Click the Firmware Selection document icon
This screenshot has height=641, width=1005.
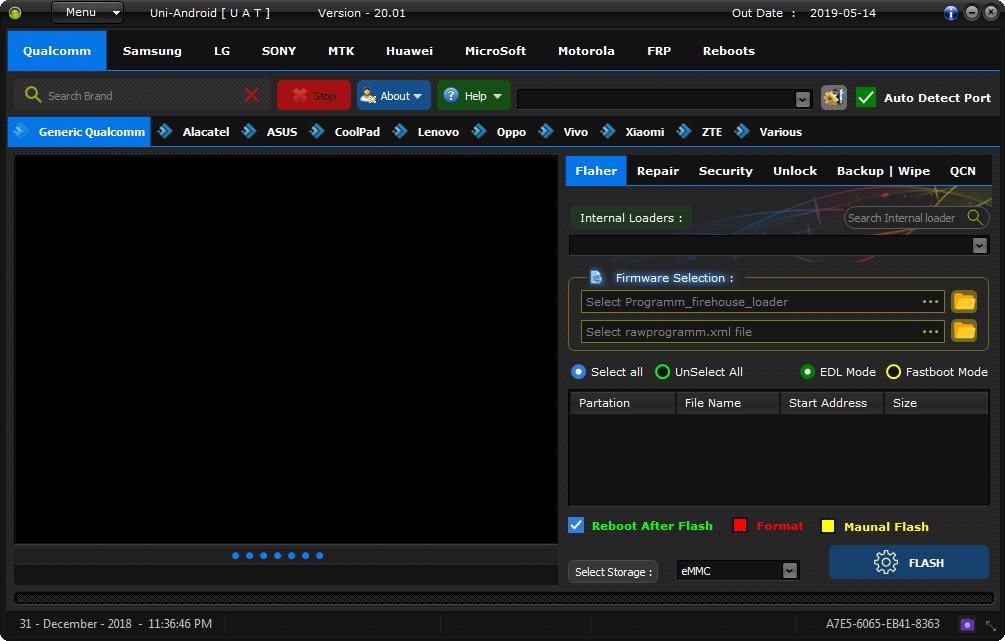(x=597, y=278)
